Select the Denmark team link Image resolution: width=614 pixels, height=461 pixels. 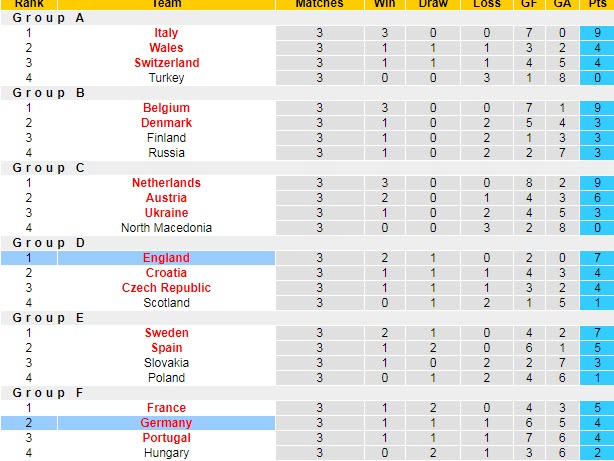click(166, 123)
